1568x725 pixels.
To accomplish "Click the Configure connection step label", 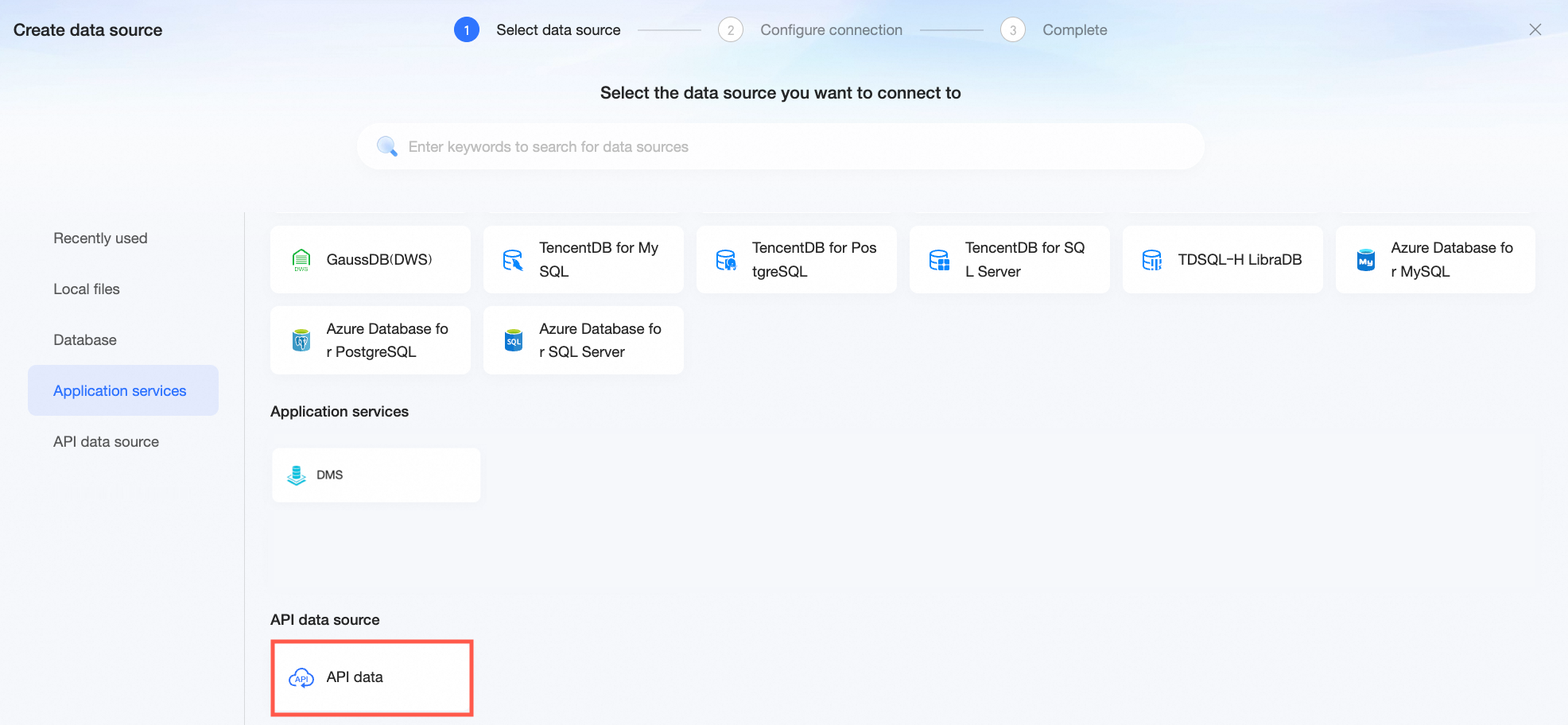I will click(x=831, y=30).
